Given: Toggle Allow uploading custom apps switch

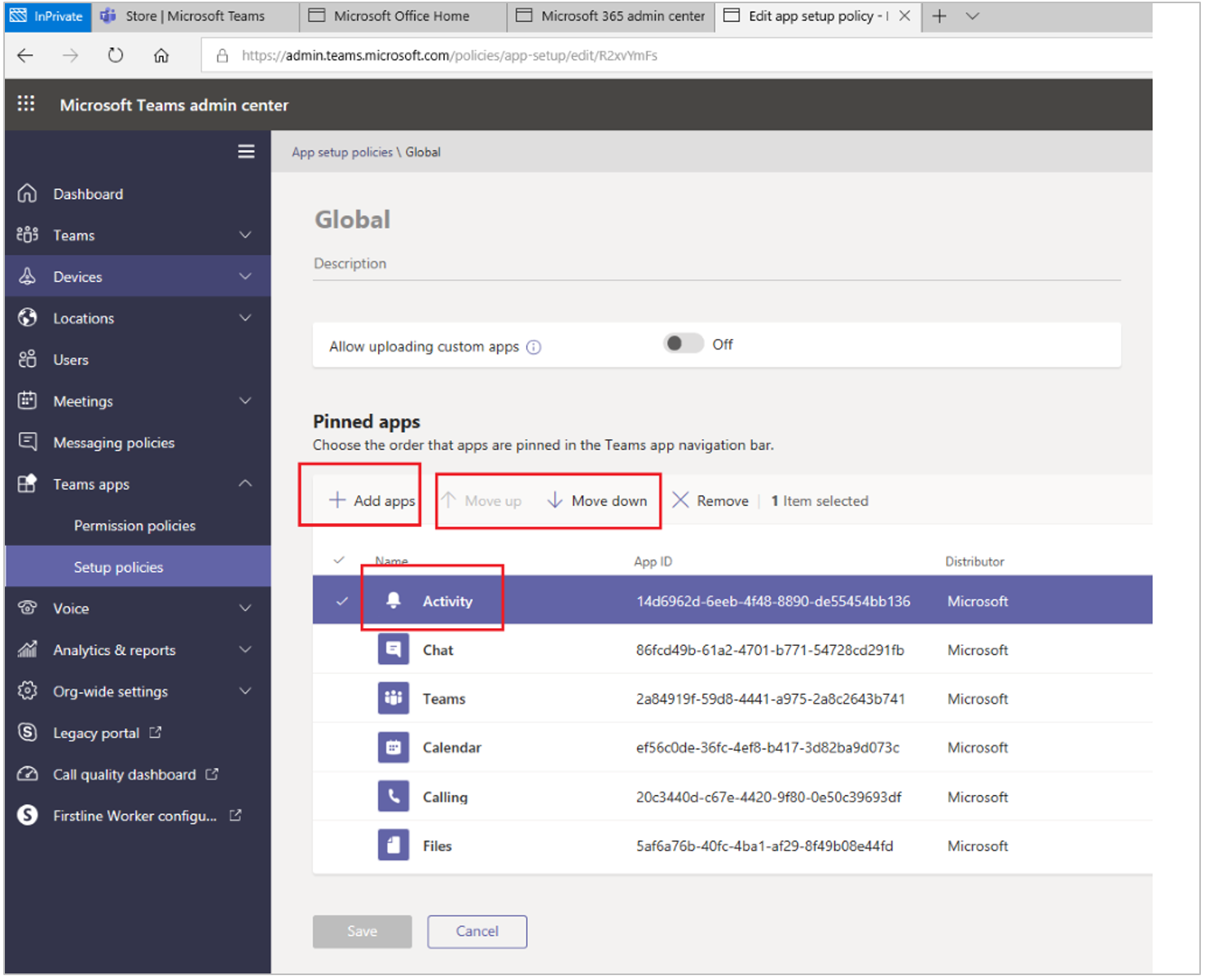Looking at the screenshot, I should 683,344.
